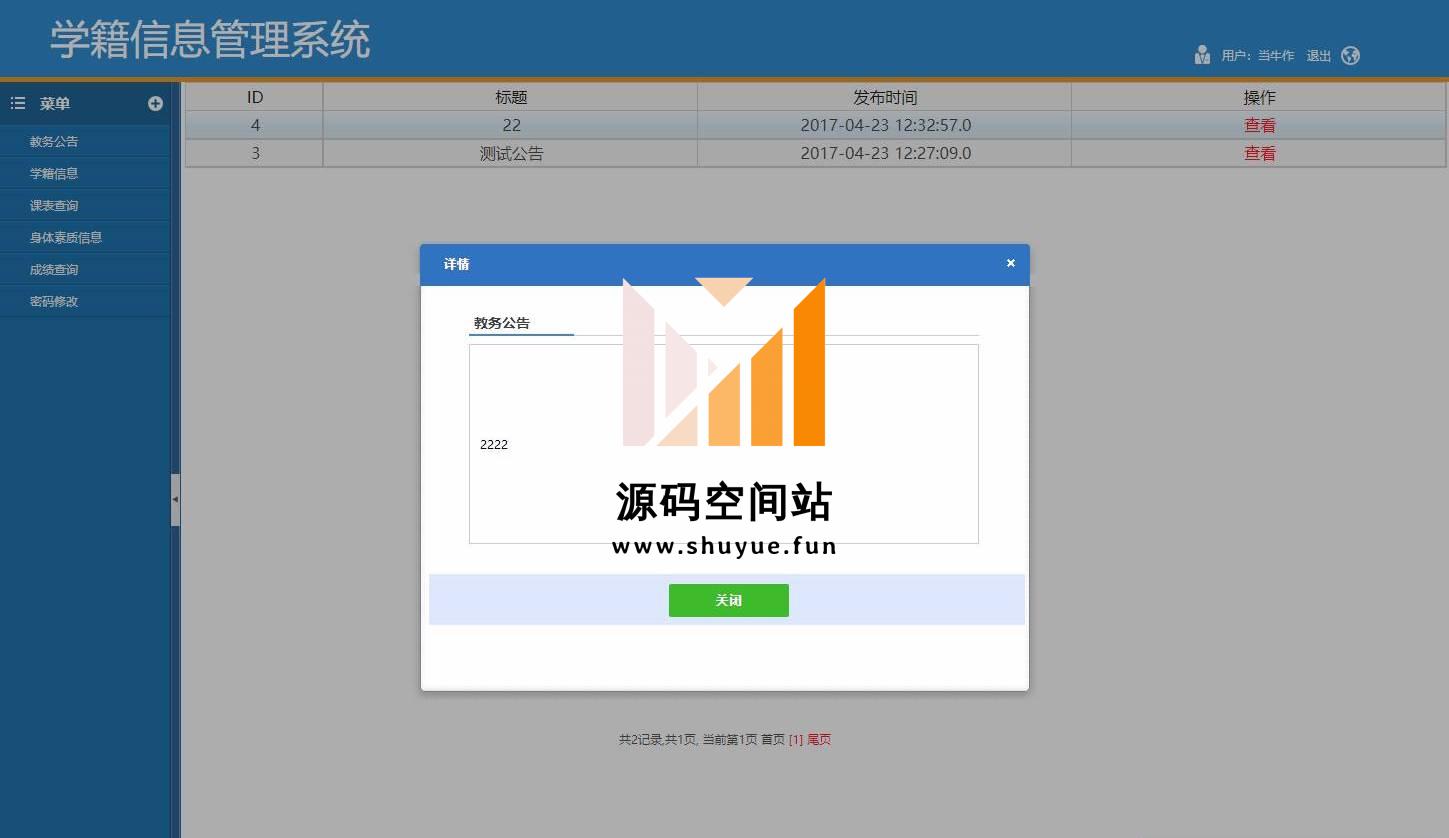
Task: Collapse the sidebar with arrow handle
Action: click(175, 499)
